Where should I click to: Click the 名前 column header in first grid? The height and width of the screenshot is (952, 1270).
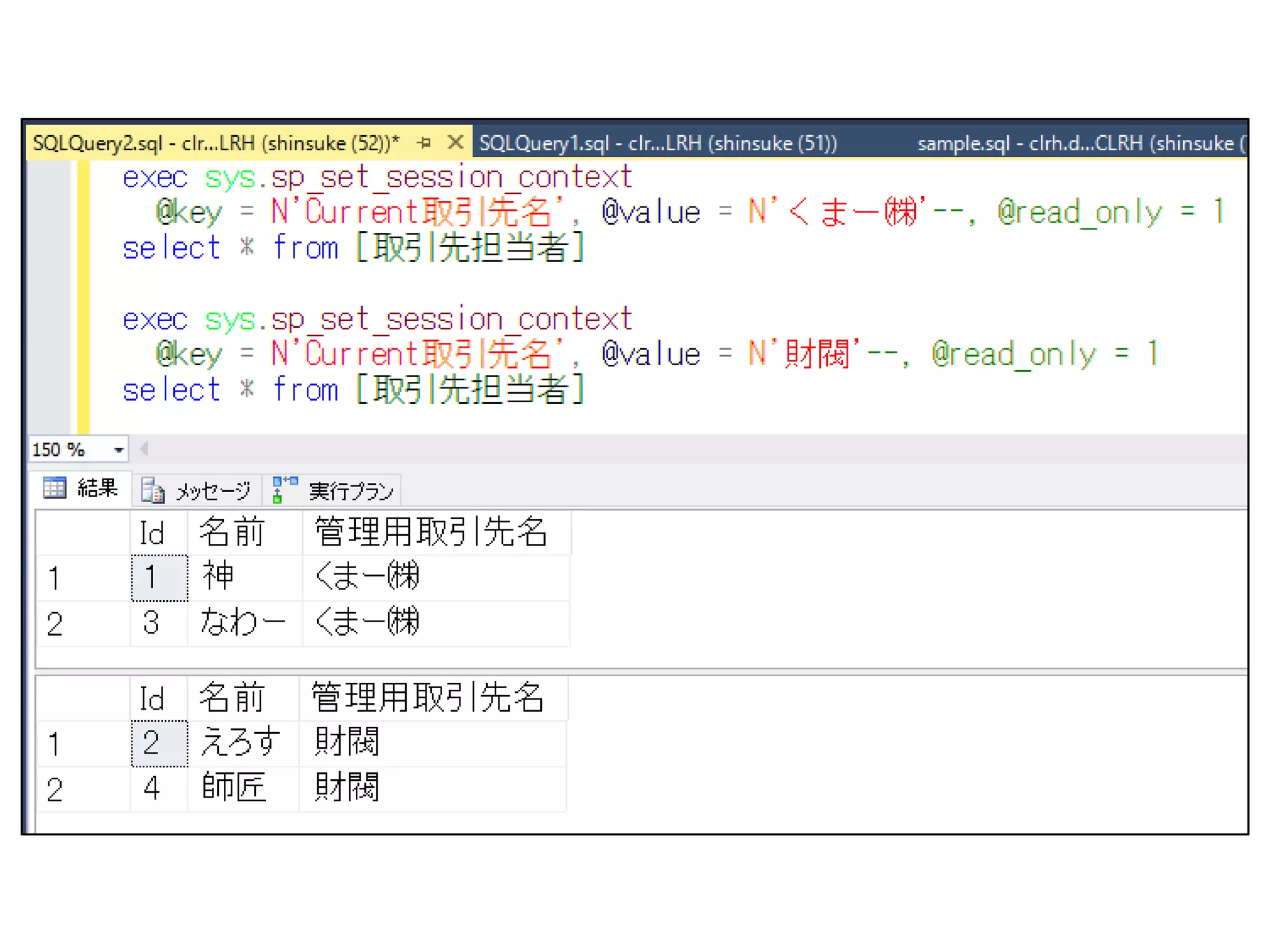click(x=232, y=533)
